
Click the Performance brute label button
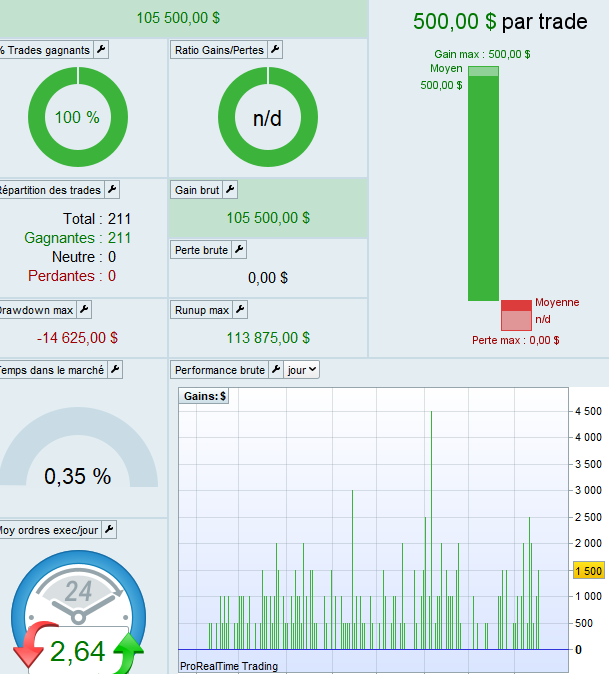[x=220, y=370]
